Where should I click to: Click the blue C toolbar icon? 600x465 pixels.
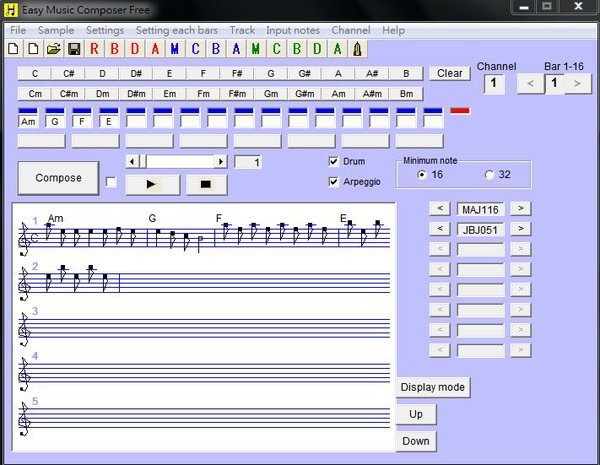(195, 49)
